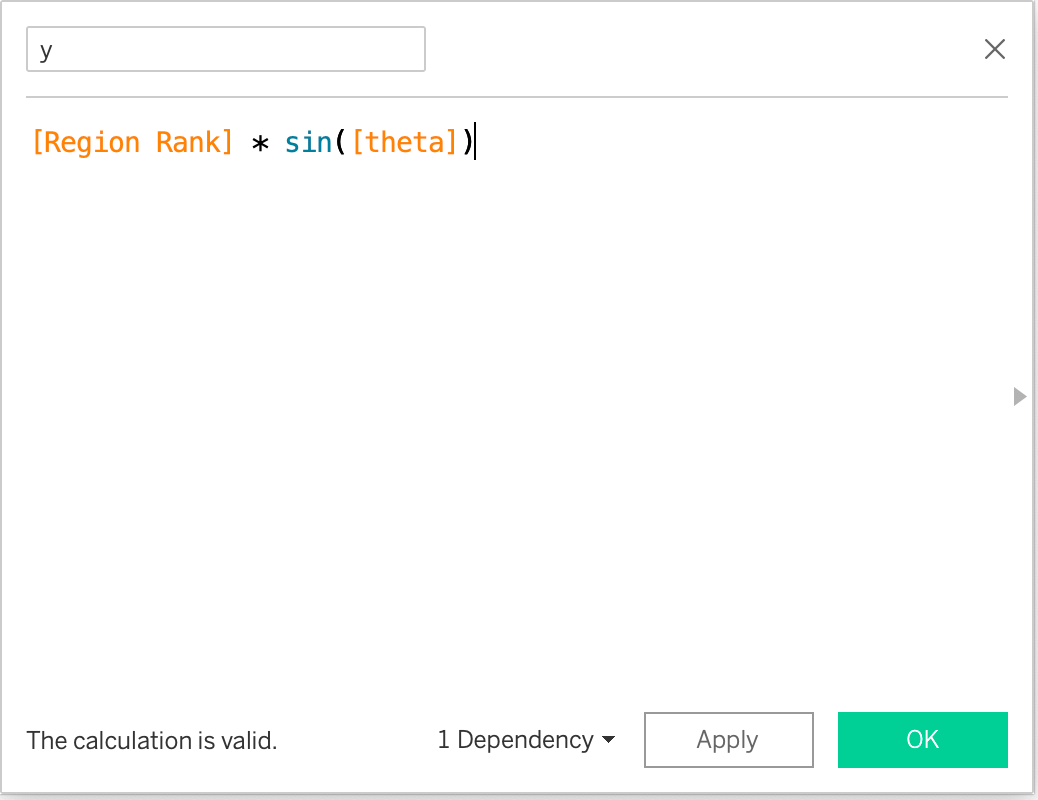Place cursor at the opening parenthesis after sin
This screenshot has width=1038, height=800.
[340, 142]
